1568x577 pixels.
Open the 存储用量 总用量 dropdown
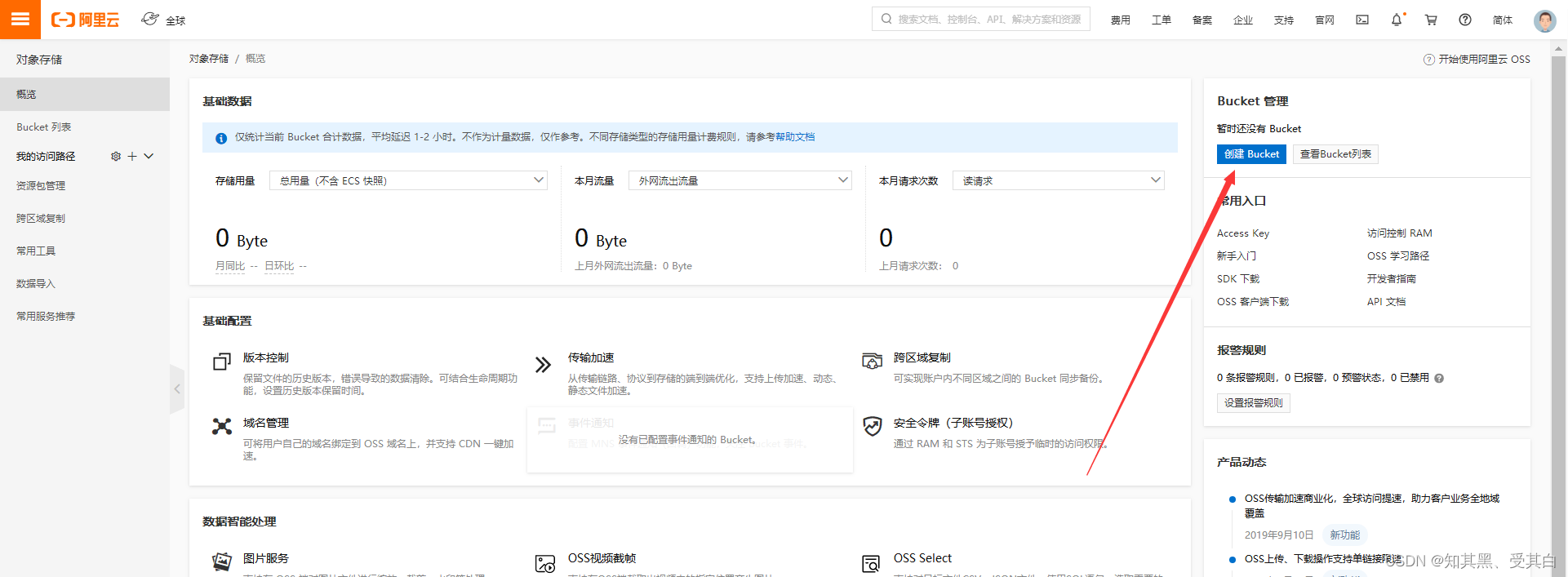point(408,180)
